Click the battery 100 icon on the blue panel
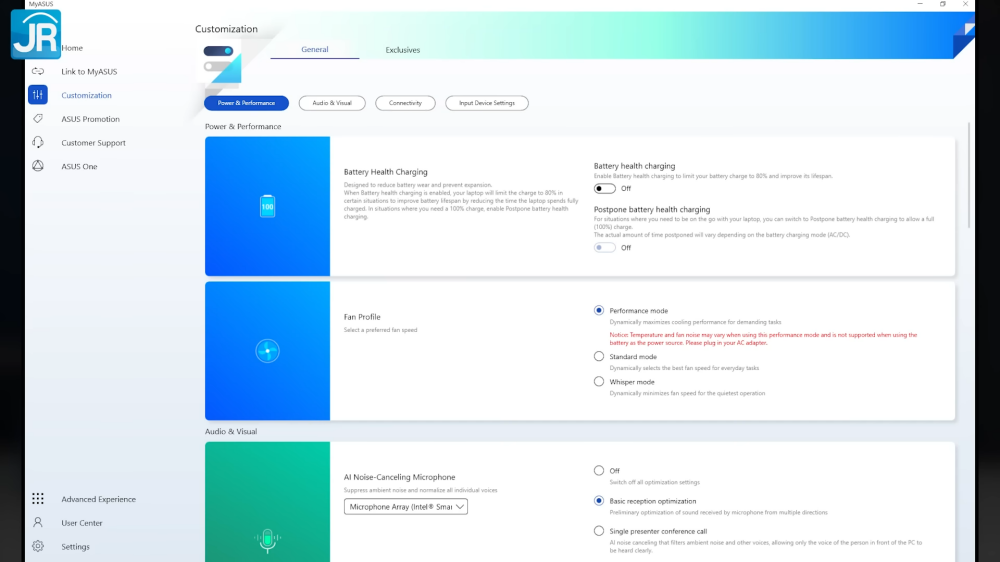The width and height of the screenshot is (1000, 562). [267, 206]
